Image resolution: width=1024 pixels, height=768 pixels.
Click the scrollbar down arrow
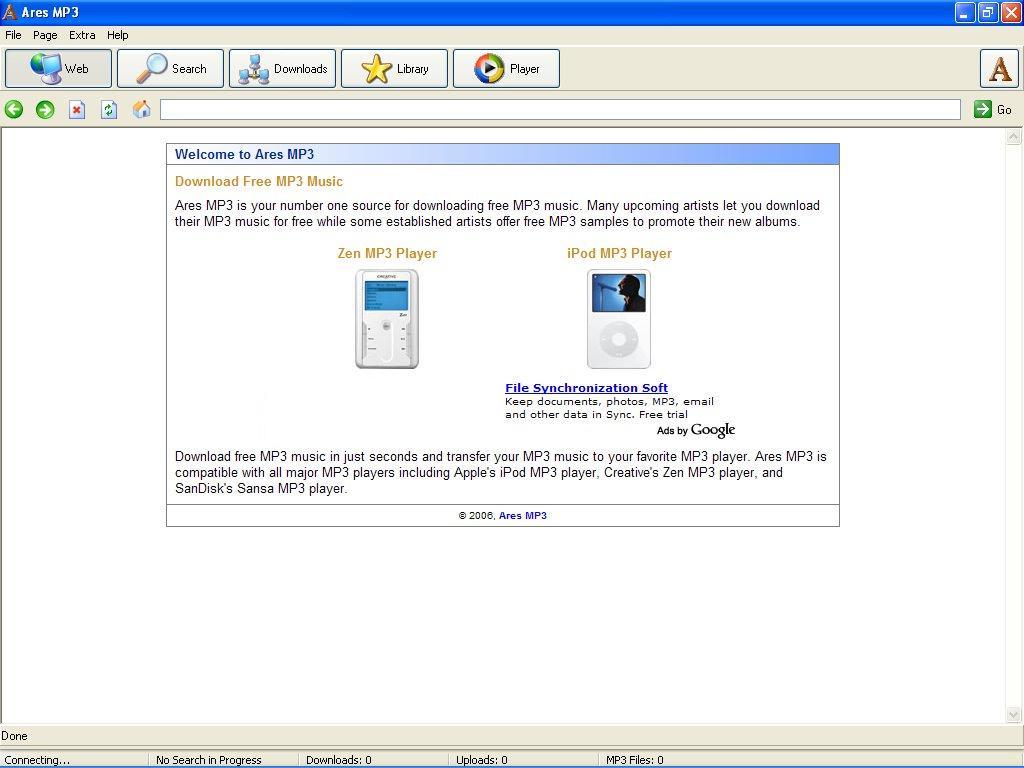point(1014,714)
